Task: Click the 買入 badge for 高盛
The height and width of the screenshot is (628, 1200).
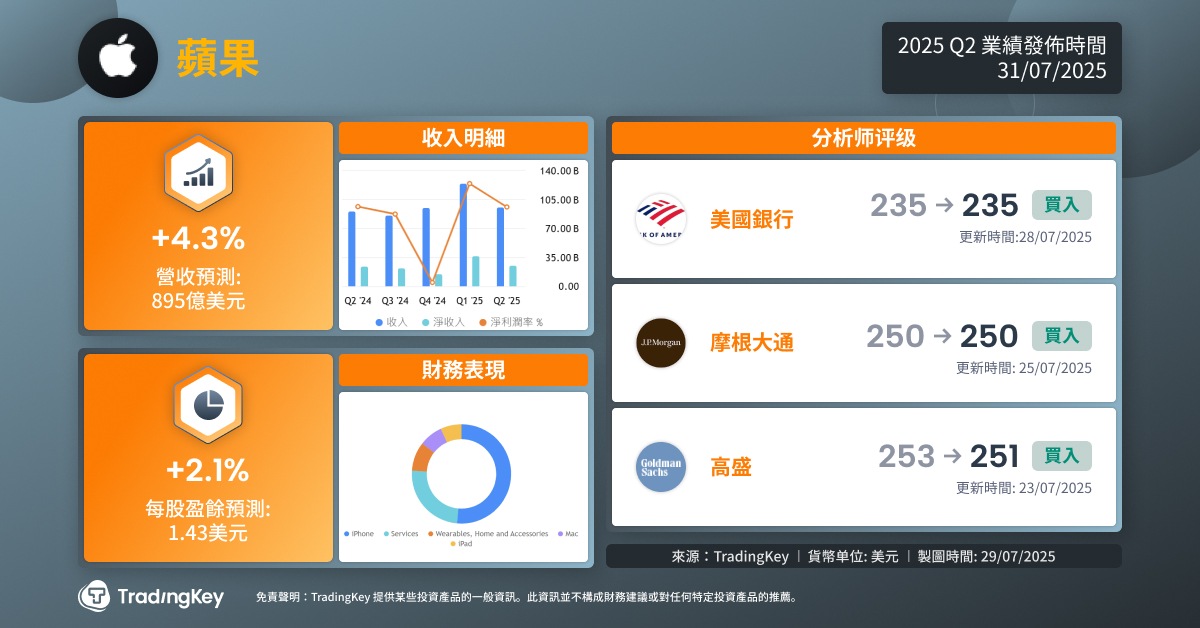Action: click(1062, 456)
